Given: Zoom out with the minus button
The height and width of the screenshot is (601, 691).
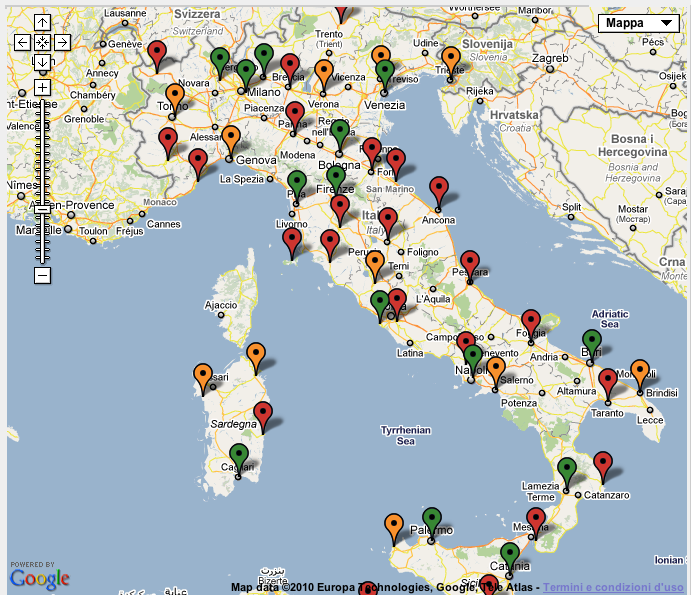Looking at the screenshot, I should point(42,276).
